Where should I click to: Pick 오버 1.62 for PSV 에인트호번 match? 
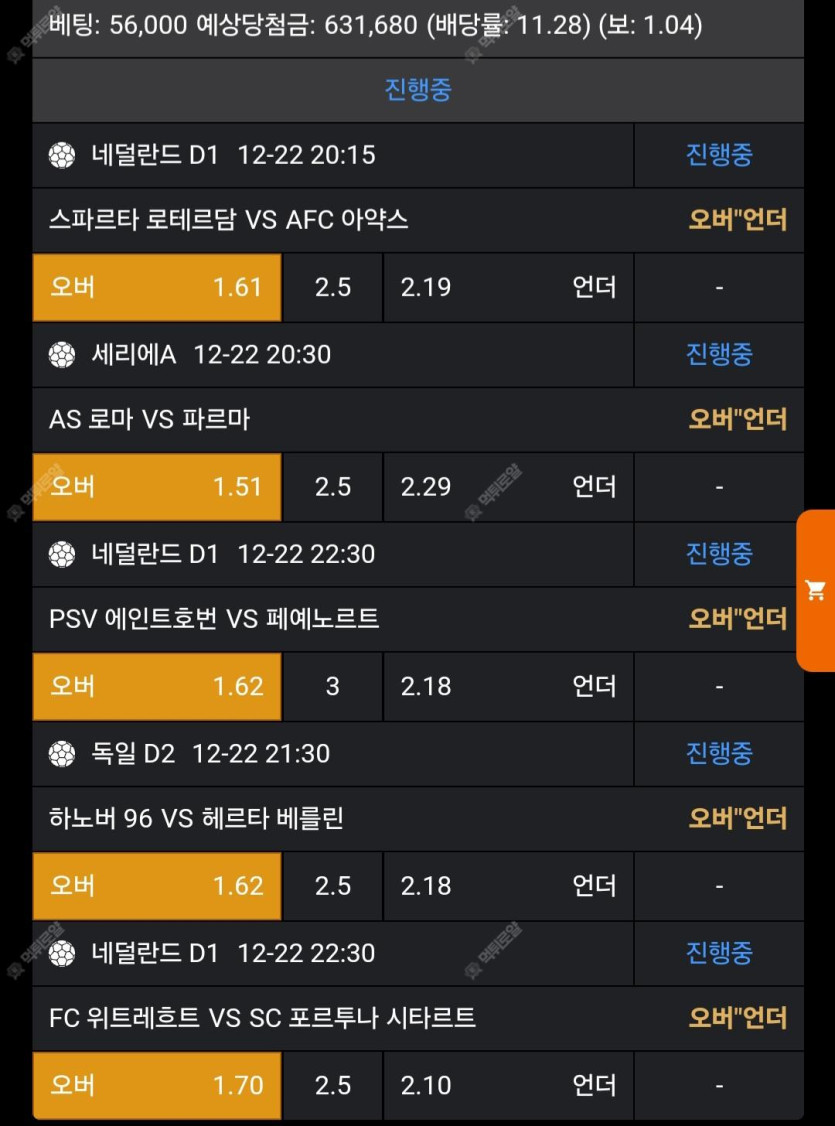click(157, 686)
